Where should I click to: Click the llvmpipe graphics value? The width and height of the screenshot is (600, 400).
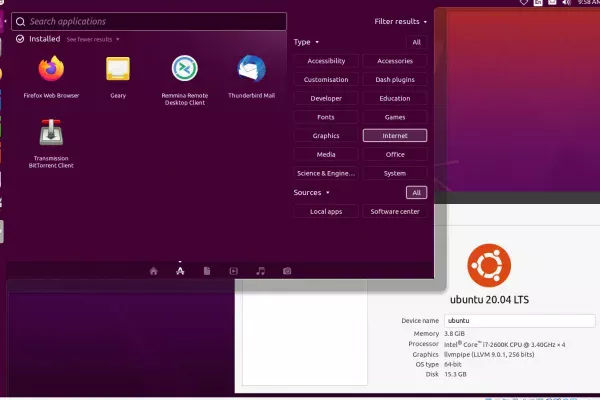489,354
